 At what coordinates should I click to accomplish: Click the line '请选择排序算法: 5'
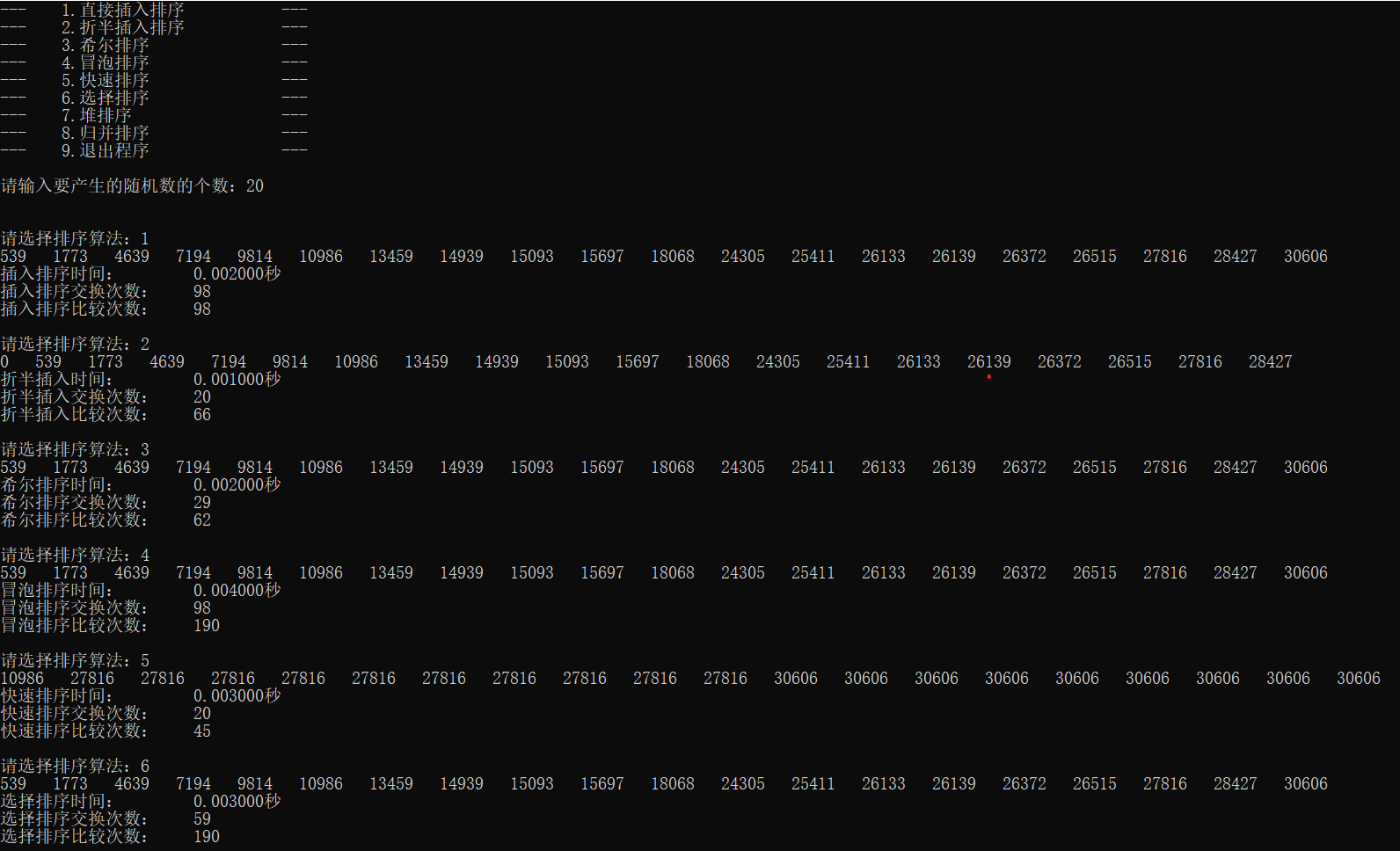tap(75, 660)
